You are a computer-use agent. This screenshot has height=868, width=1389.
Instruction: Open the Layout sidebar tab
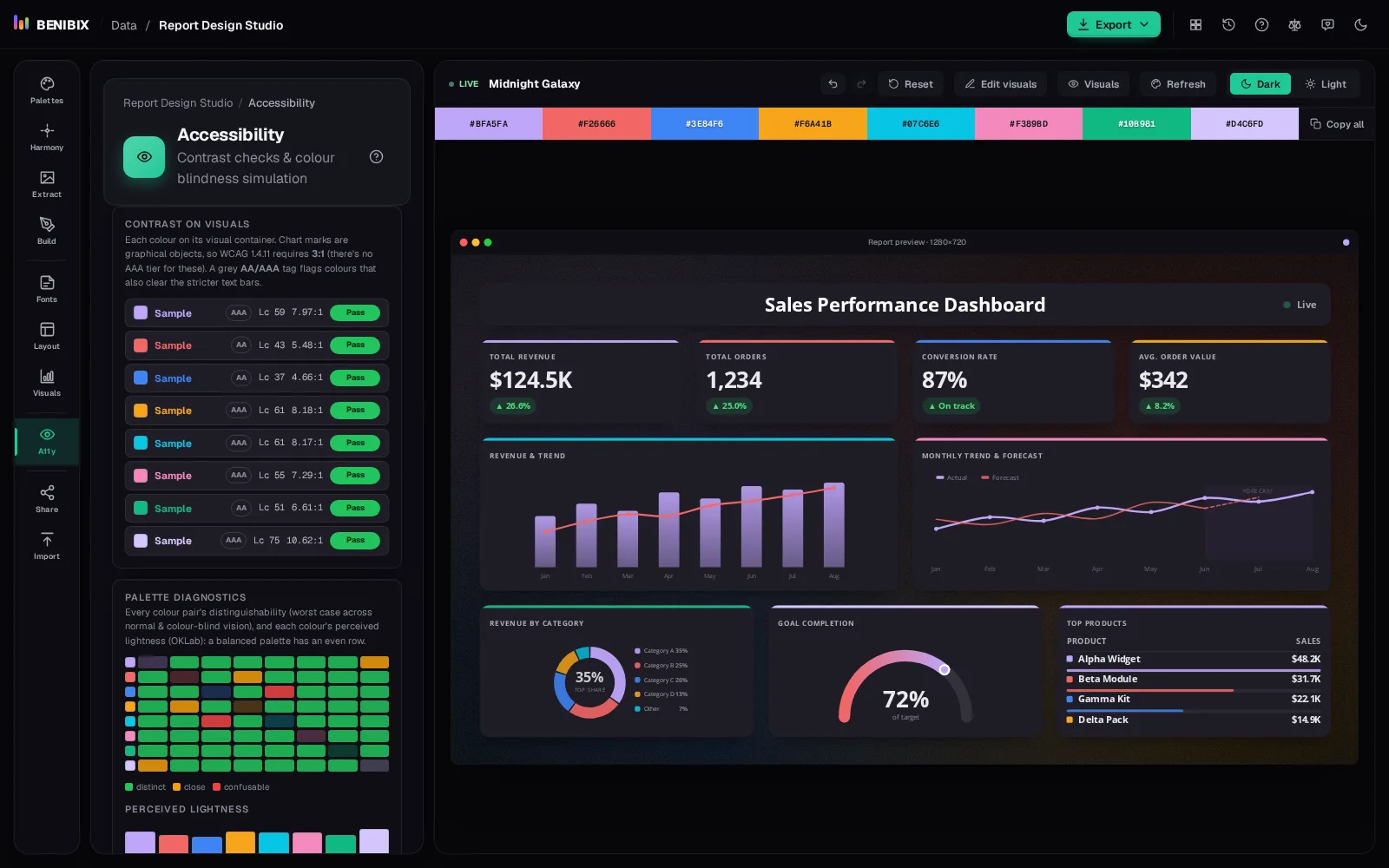point(47,336)
